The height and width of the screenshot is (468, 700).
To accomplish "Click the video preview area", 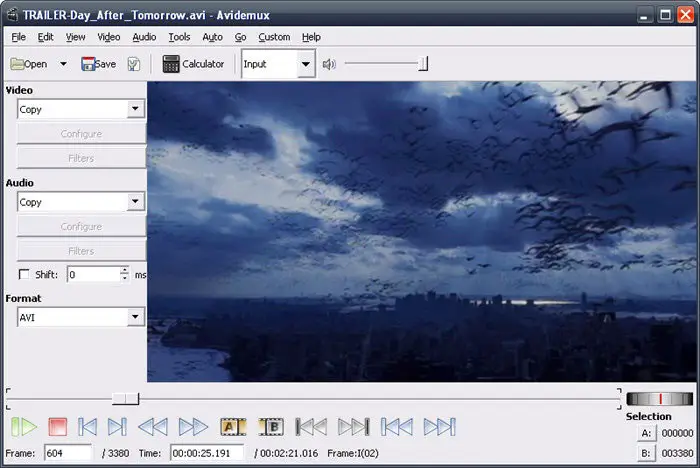I will [421, 231].
